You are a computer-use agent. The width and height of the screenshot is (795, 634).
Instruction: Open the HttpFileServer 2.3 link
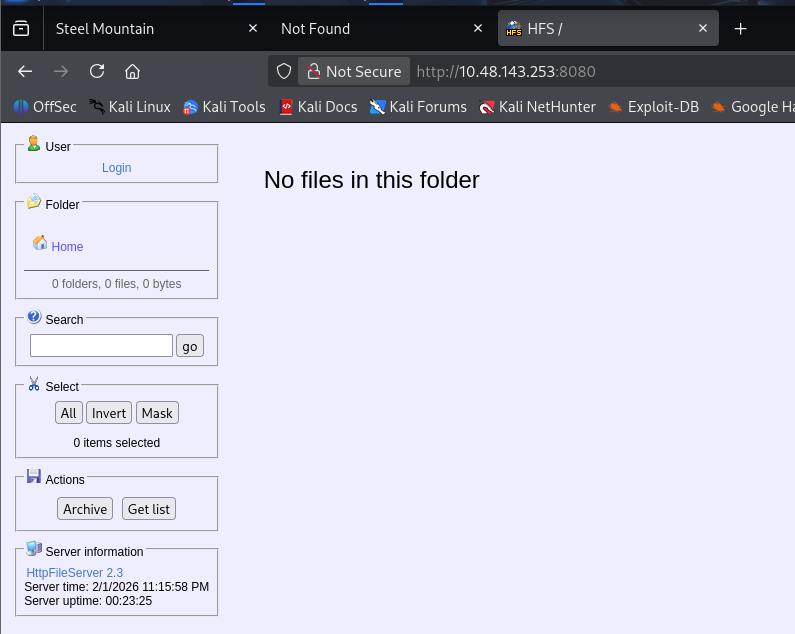point(74,573)
